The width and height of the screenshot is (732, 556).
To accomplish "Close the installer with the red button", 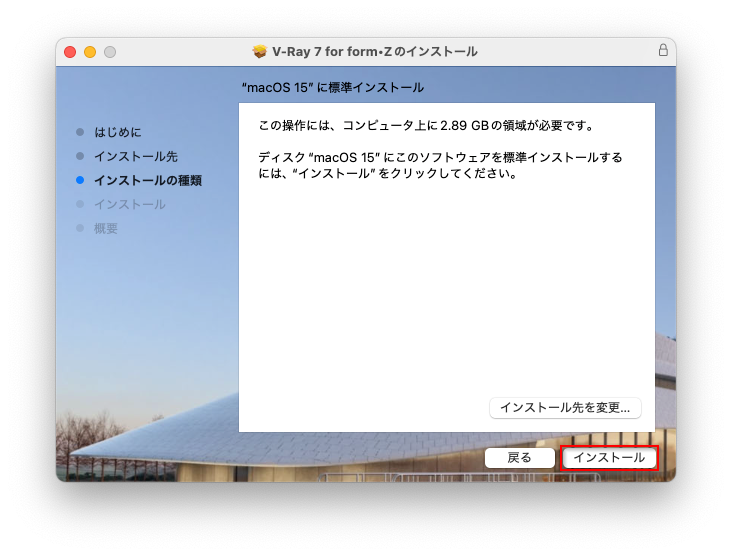I will tap(70, 51).
